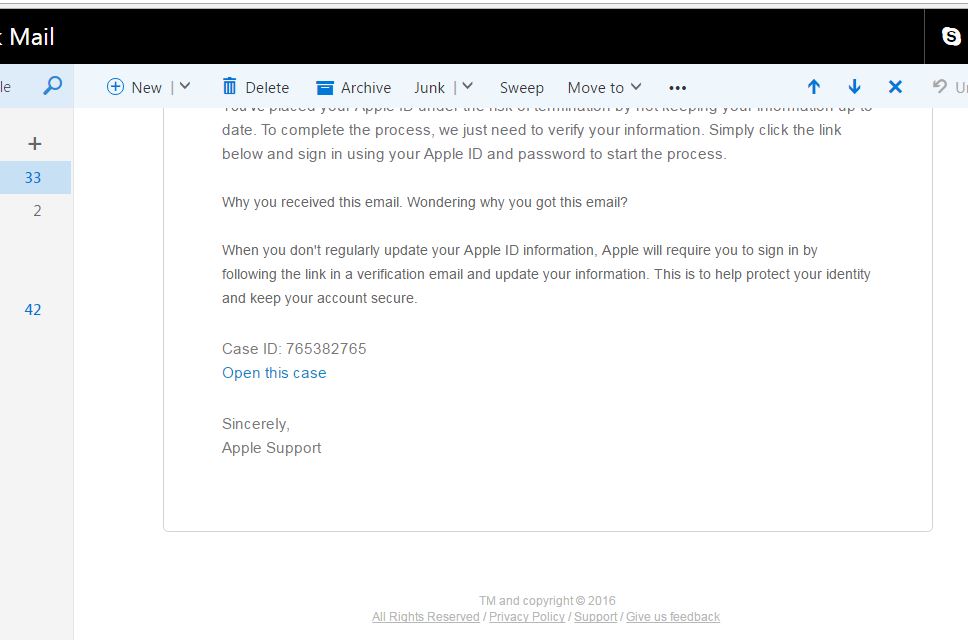Expand the Junk dropdown arrow
The height and width of the screenshot is (640, 968).
tap(467, 86)
